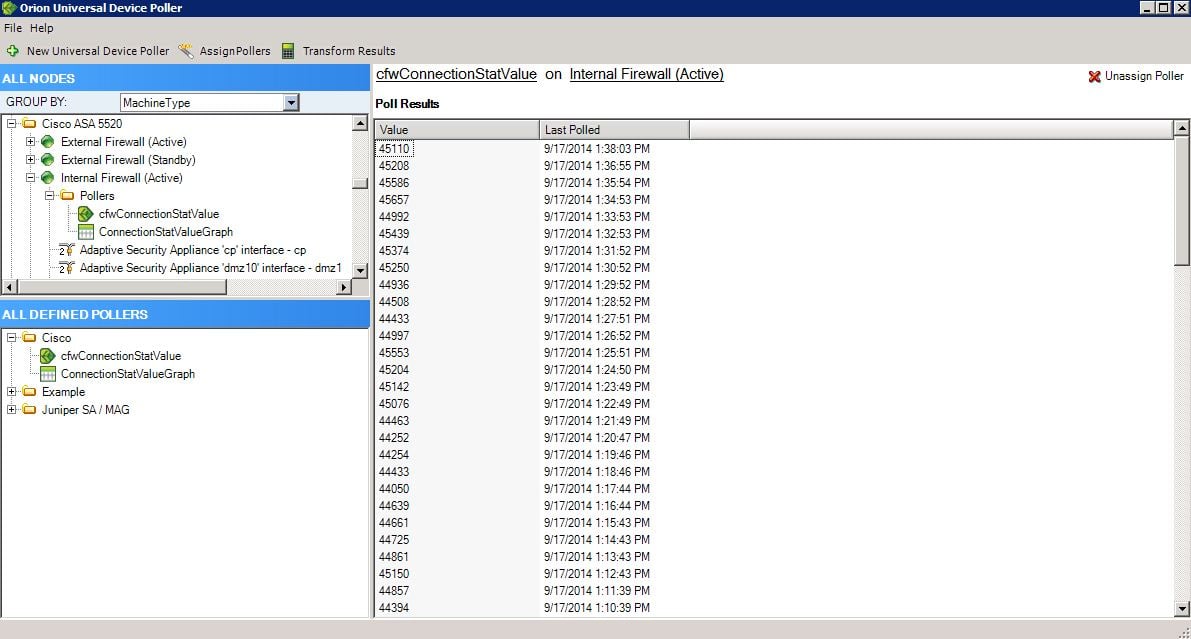Select External Firewall (Standby) tree item
This screenshot has width=1191, height=639.
point(128,160)
